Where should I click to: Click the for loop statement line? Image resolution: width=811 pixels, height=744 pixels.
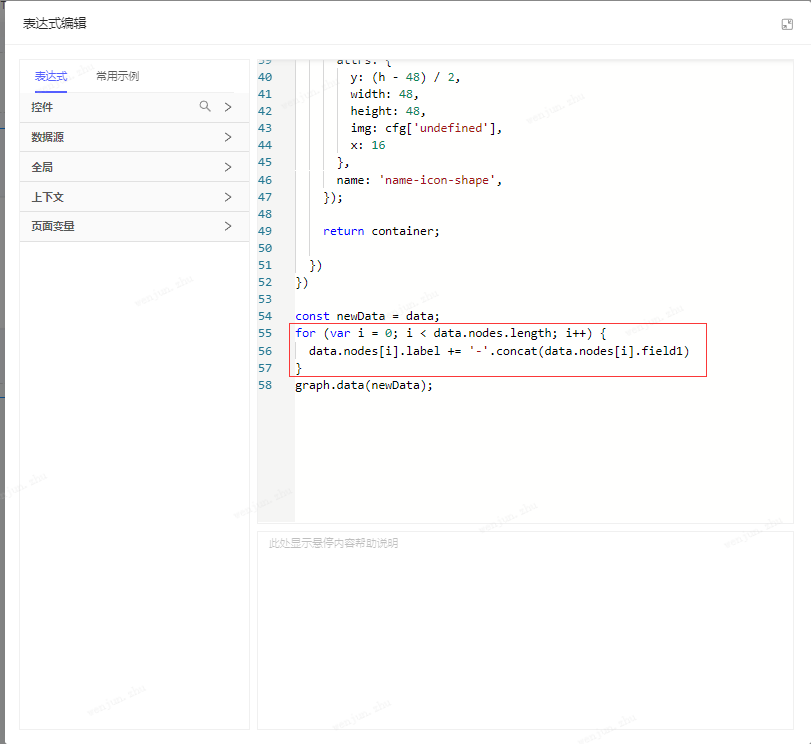click(450, 333)
